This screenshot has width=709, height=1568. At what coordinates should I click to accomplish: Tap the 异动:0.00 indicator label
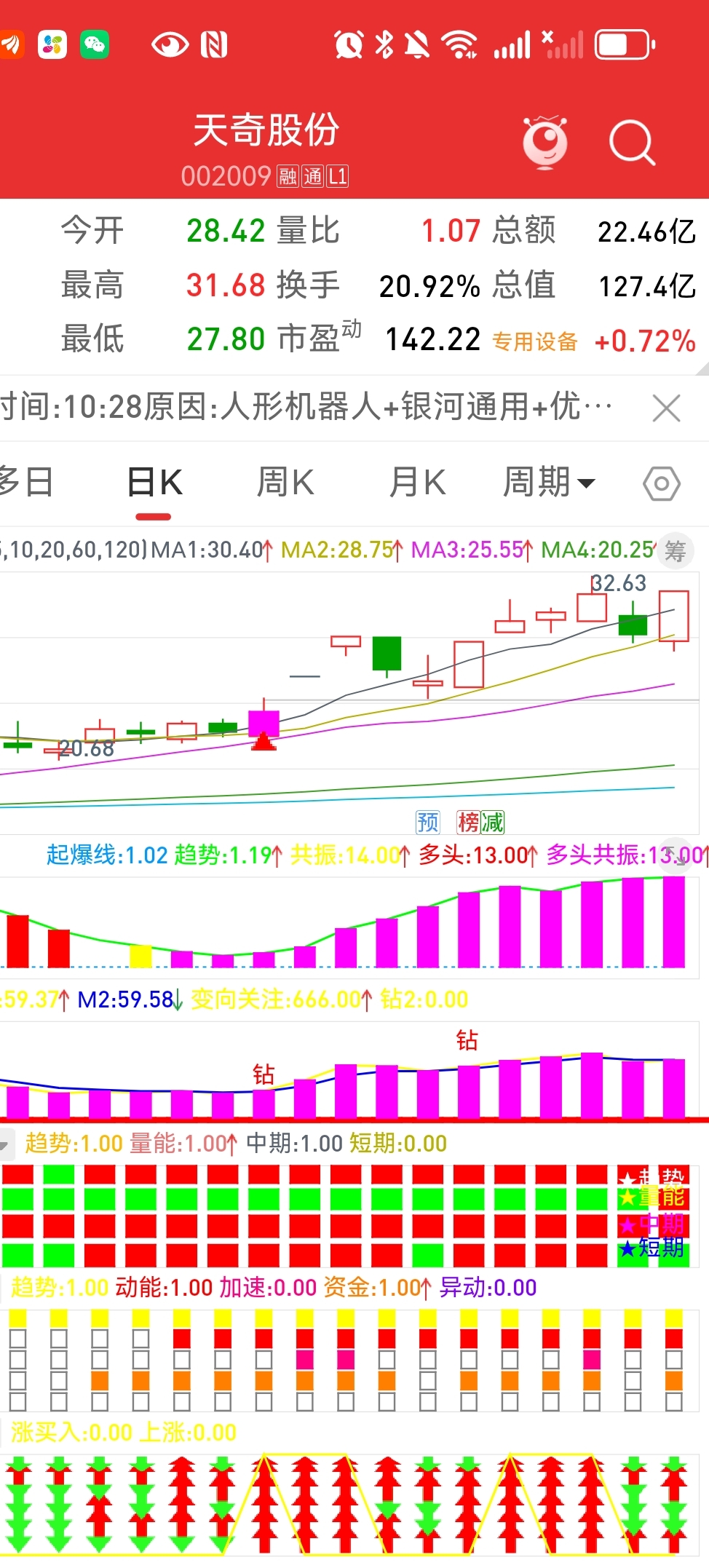click(x=488, y=1288)
